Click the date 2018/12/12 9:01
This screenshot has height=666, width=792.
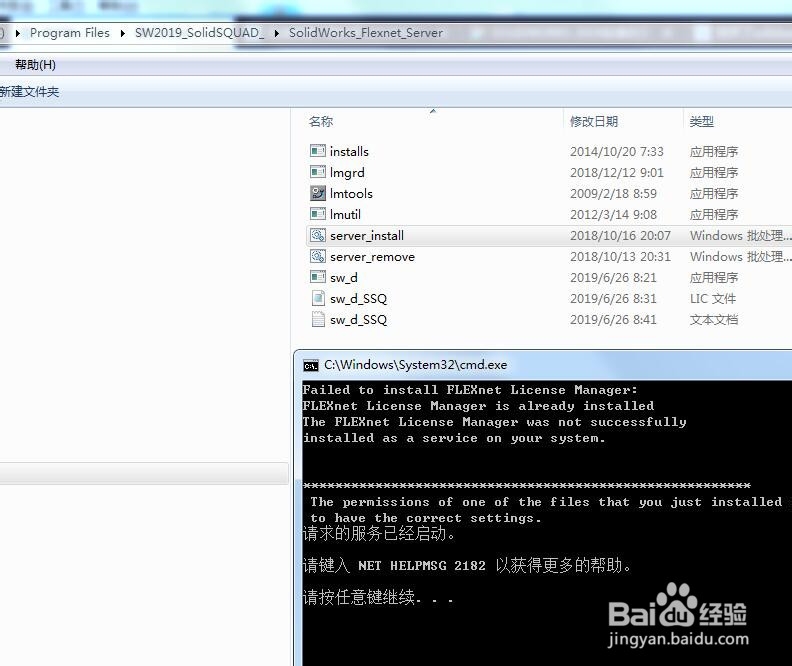click(x=616, y=173)
